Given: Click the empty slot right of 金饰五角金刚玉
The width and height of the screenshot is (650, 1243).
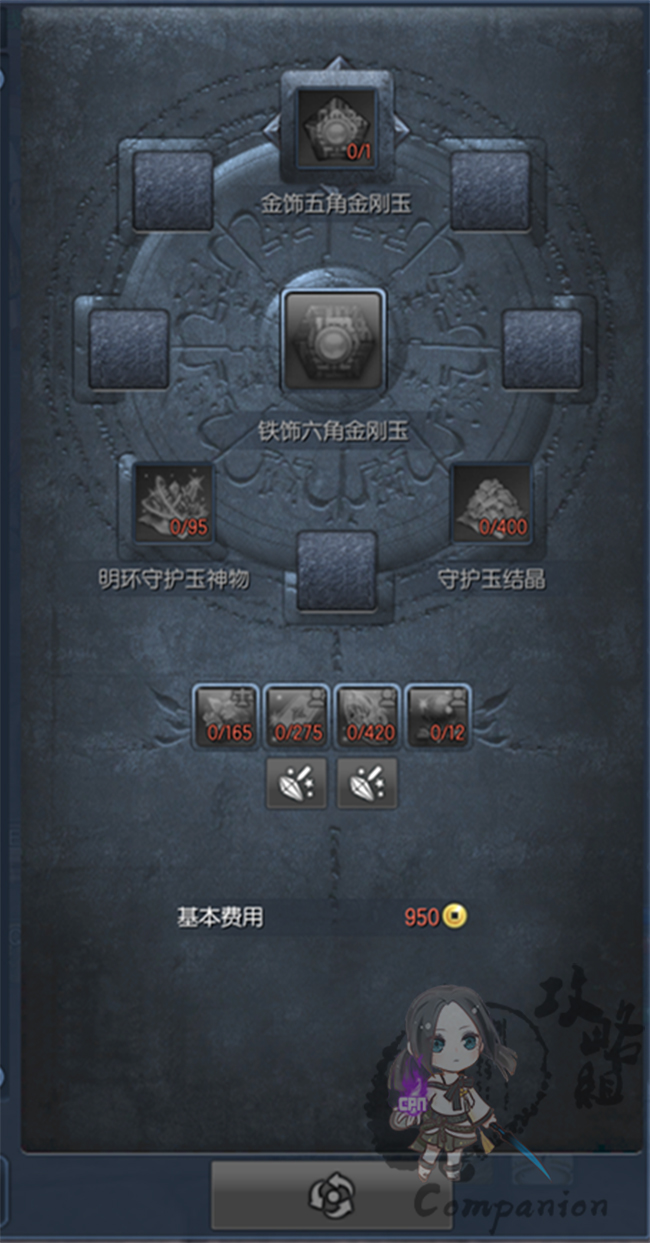Looking at the screenshot, I should (x=490, y=191).
